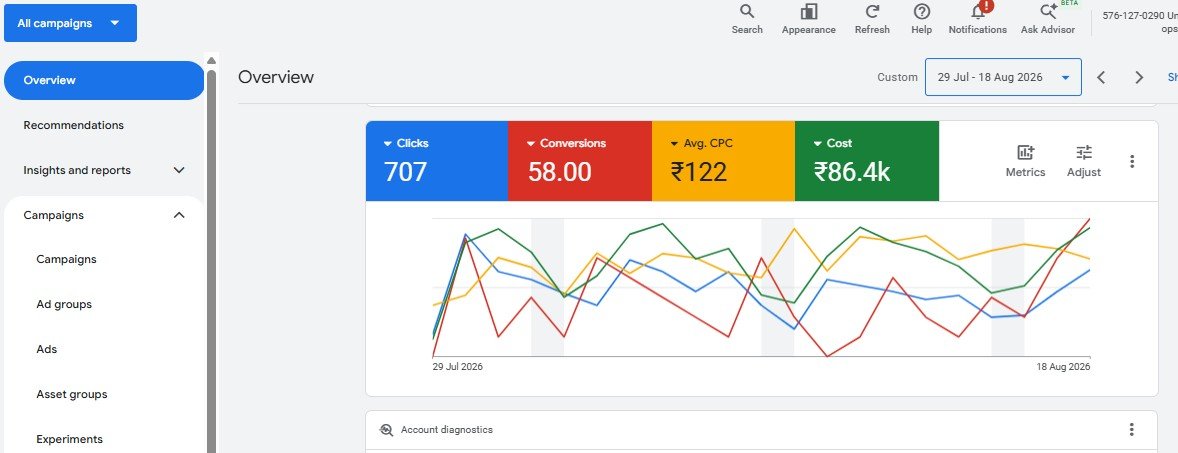Open the Help menu

[922, 20]
